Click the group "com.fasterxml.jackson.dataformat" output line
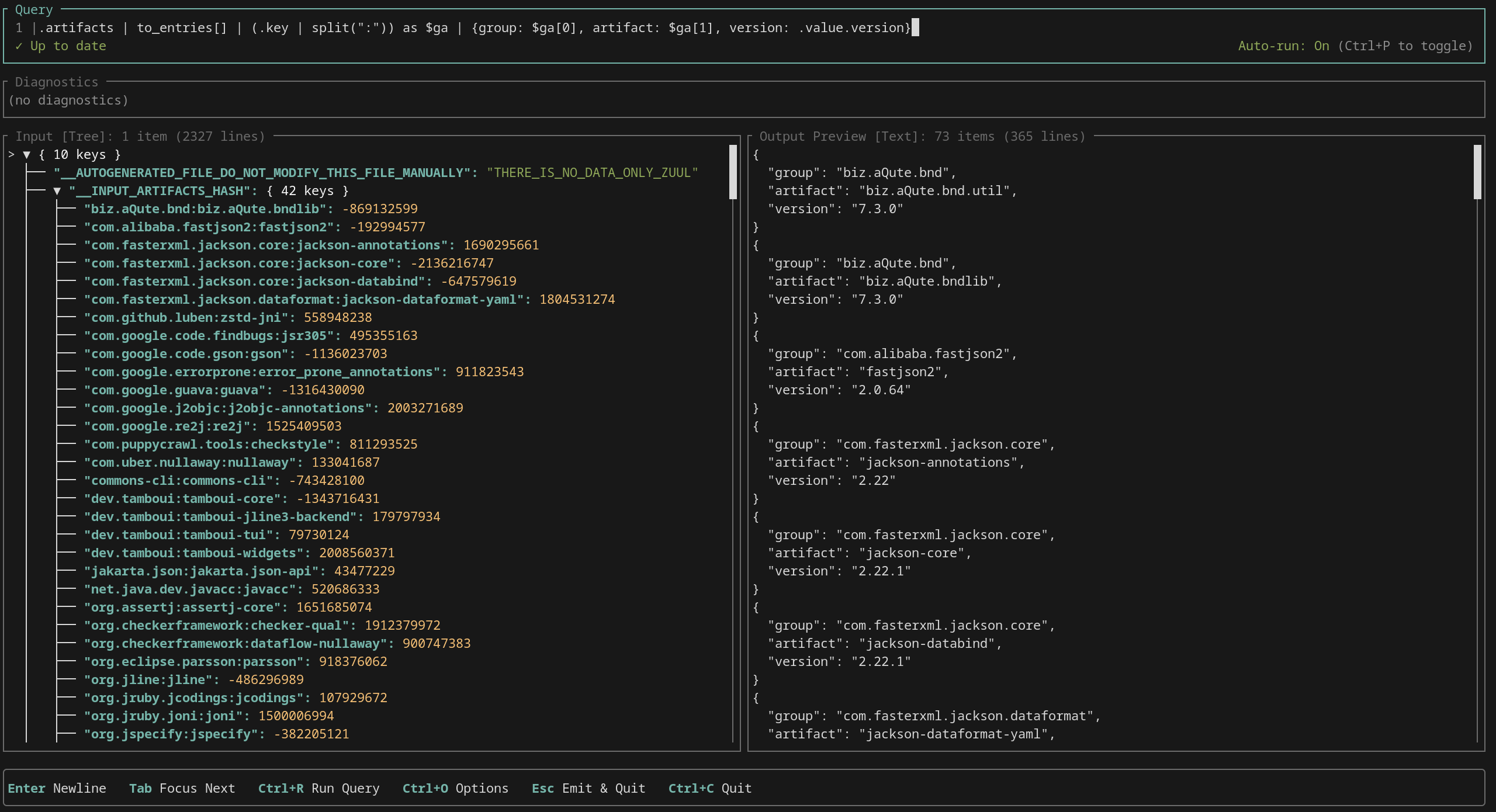This screenshot has height=812, width=1496. [934, 716]
